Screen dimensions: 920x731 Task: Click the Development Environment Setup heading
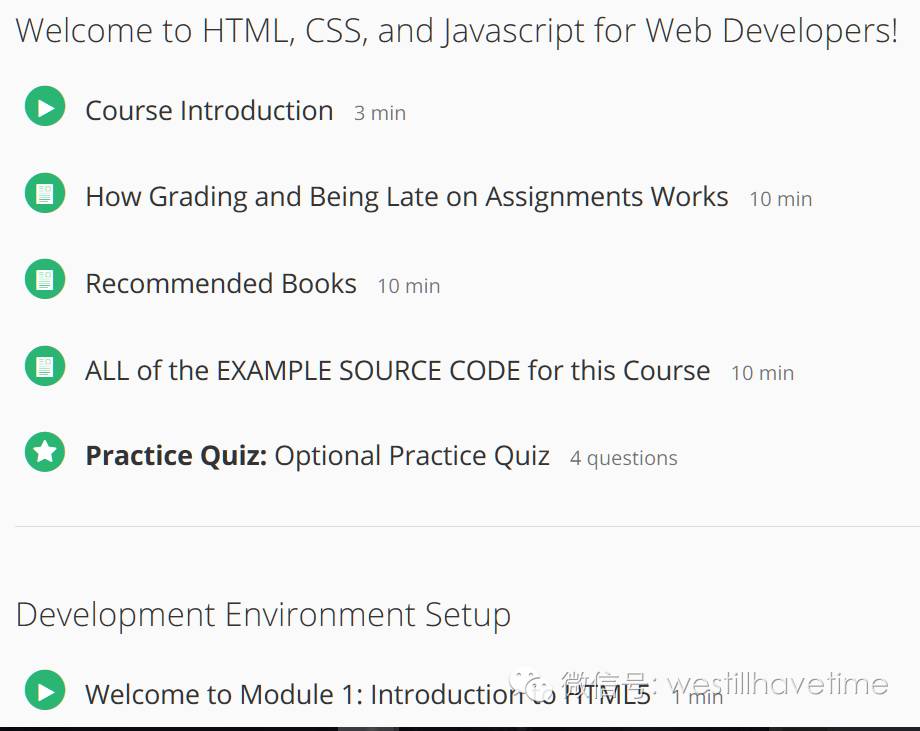point(263,616)
